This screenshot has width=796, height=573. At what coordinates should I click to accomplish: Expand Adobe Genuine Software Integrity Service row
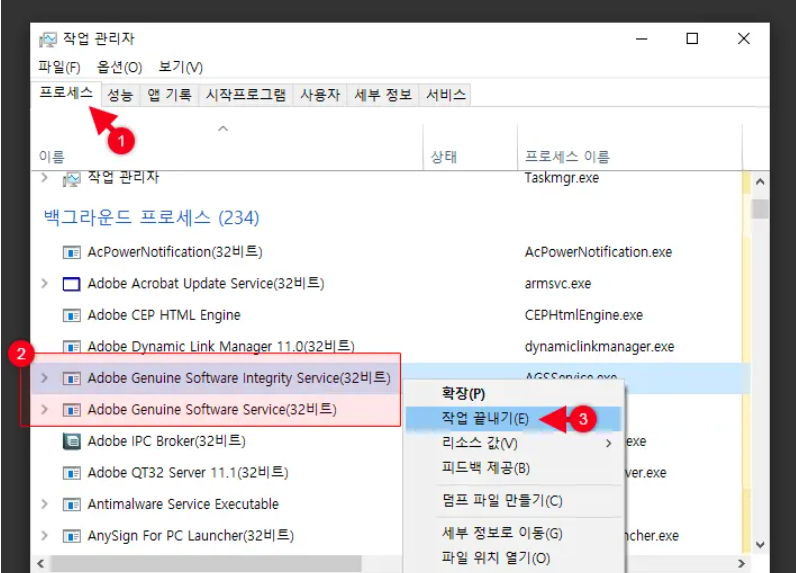click(44, 378)
